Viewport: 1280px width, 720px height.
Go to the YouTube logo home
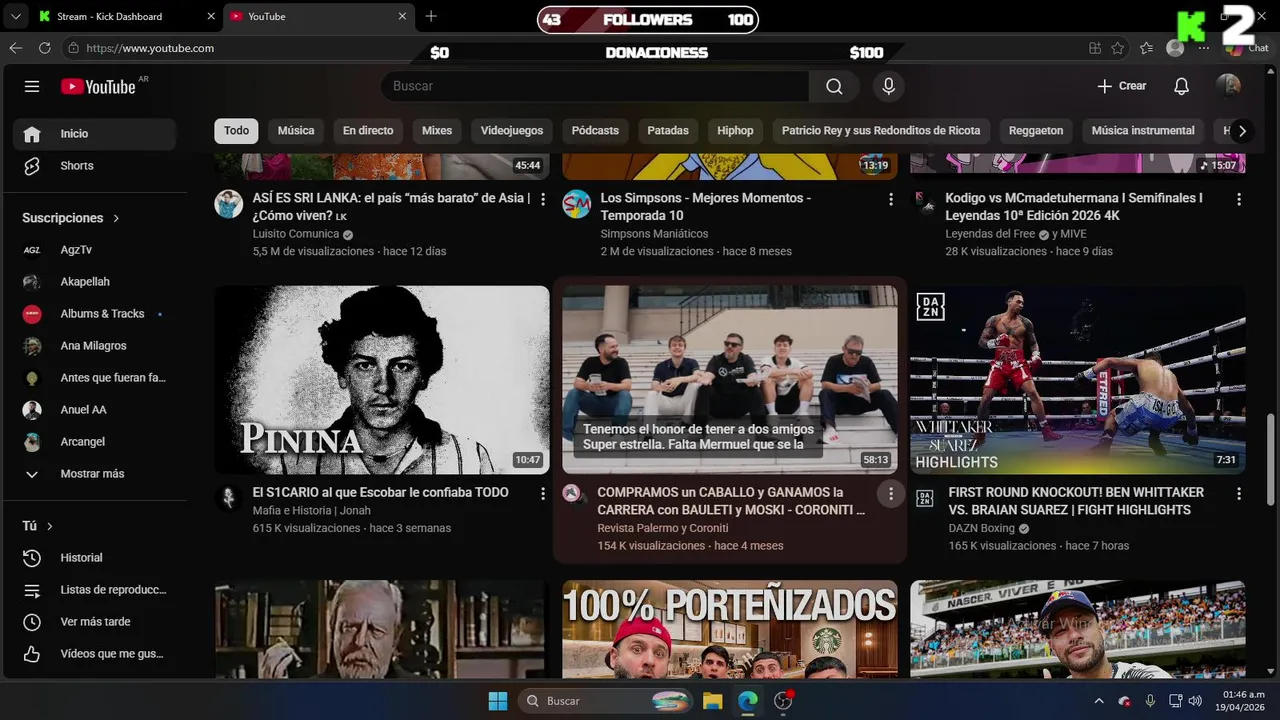98,87
